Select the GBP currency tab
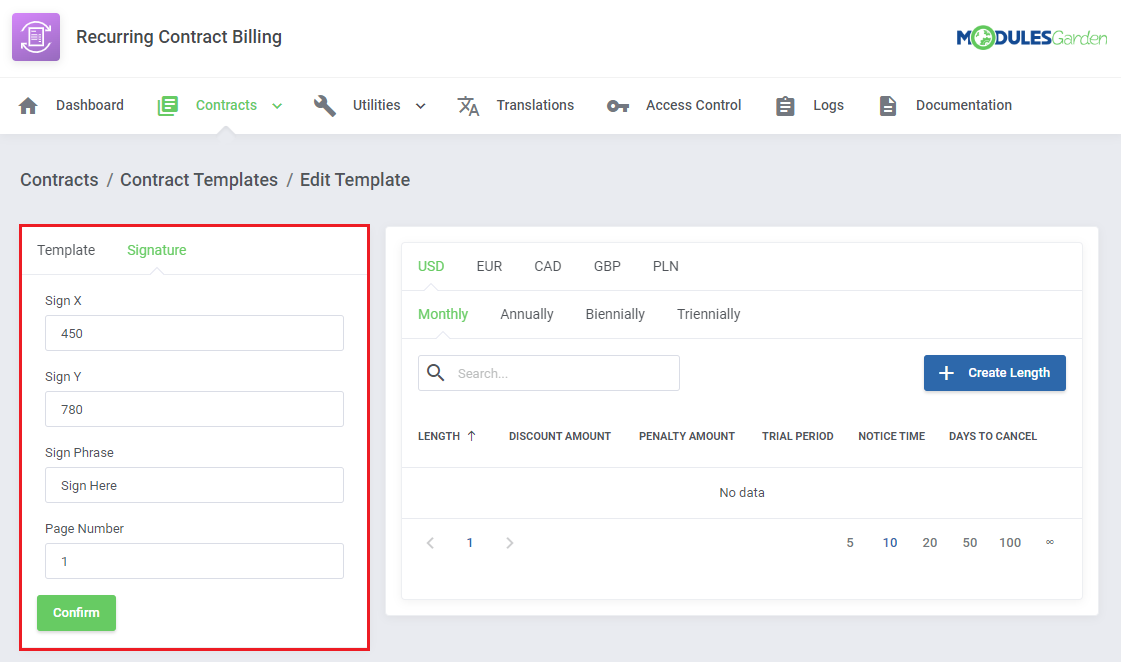Screen dimensions: 1121x662 [607, 266]
